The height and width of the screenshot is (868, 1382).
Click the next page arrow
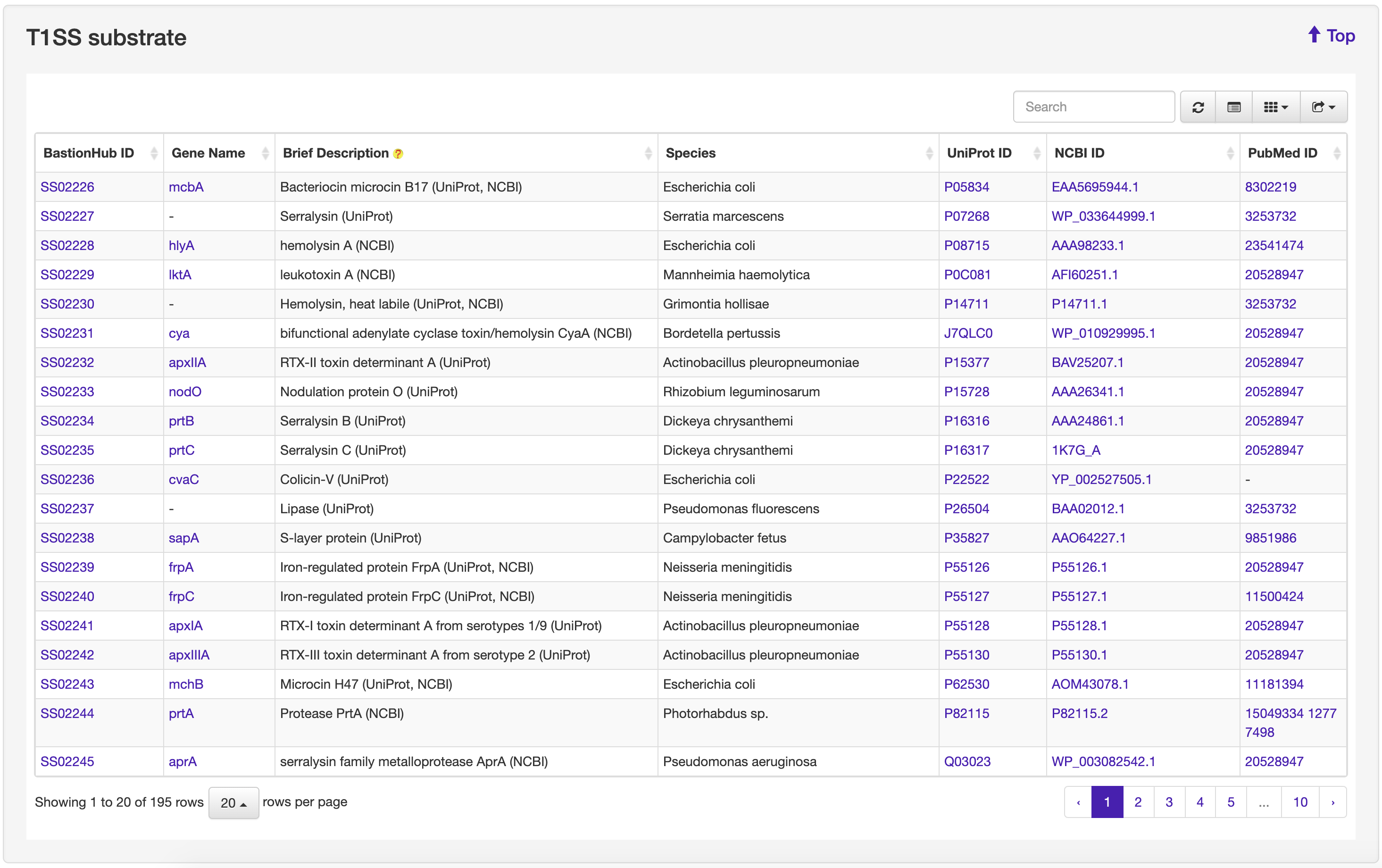[1332, 802]
